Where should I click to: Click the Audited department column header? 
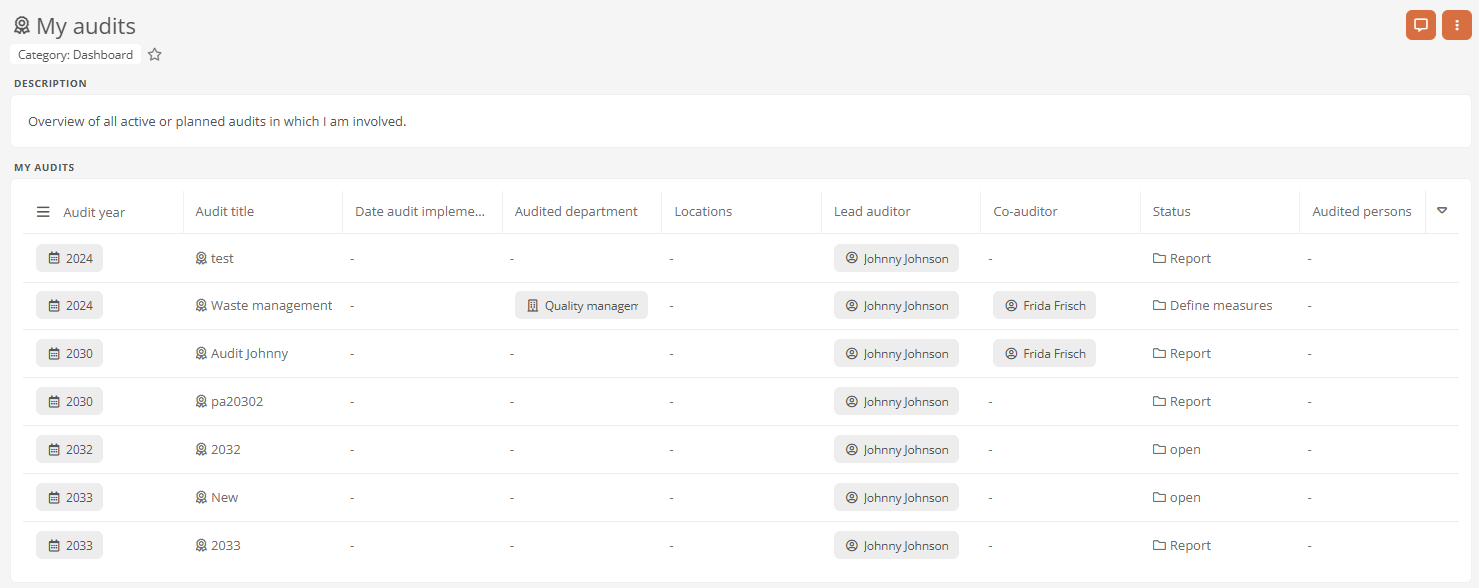tap(576, 212)
